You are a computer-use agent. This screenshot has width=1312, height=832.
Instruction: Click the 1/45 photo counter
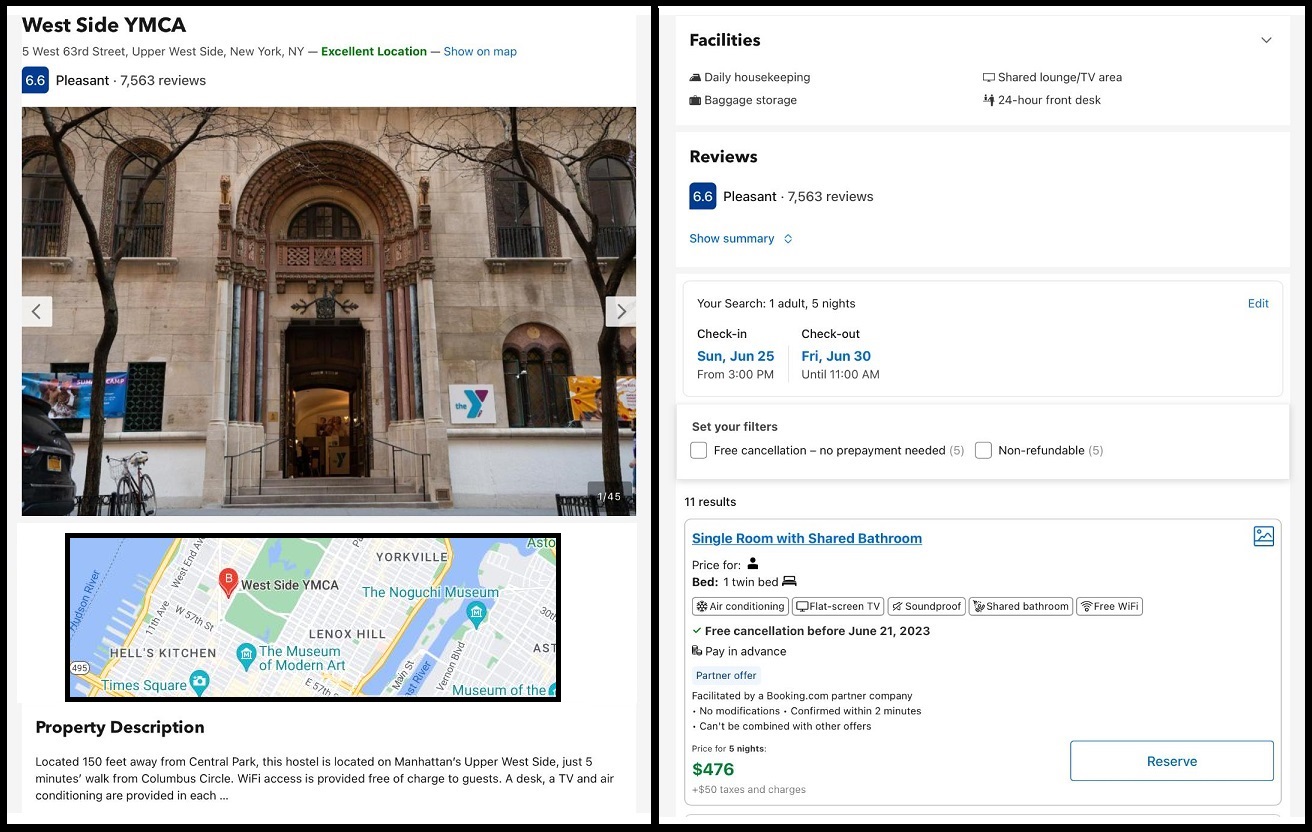[x=609, y=496]
